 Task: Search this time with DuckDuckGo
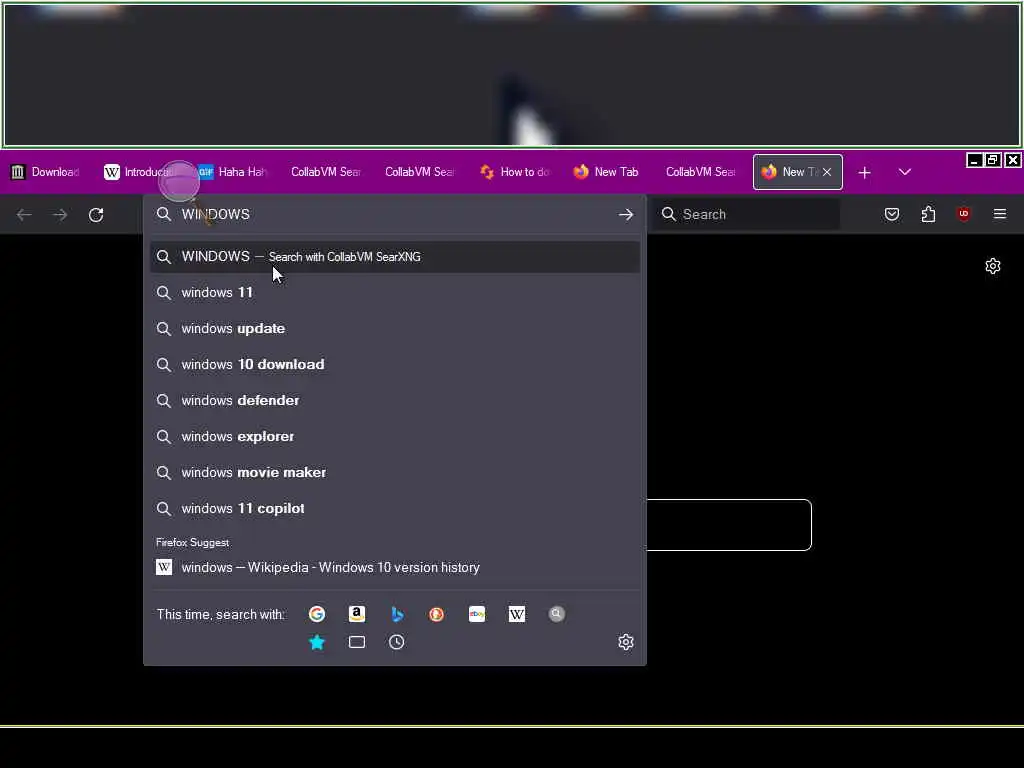pyautogui.click(x=436, y=614)
